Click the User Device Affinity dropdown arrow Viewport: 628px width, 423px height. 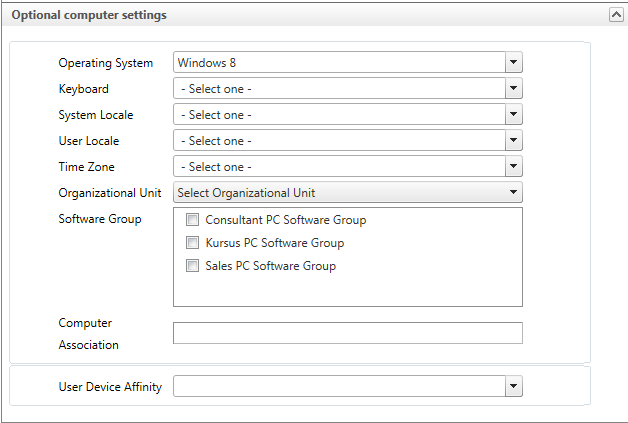(x=513, y=386)
